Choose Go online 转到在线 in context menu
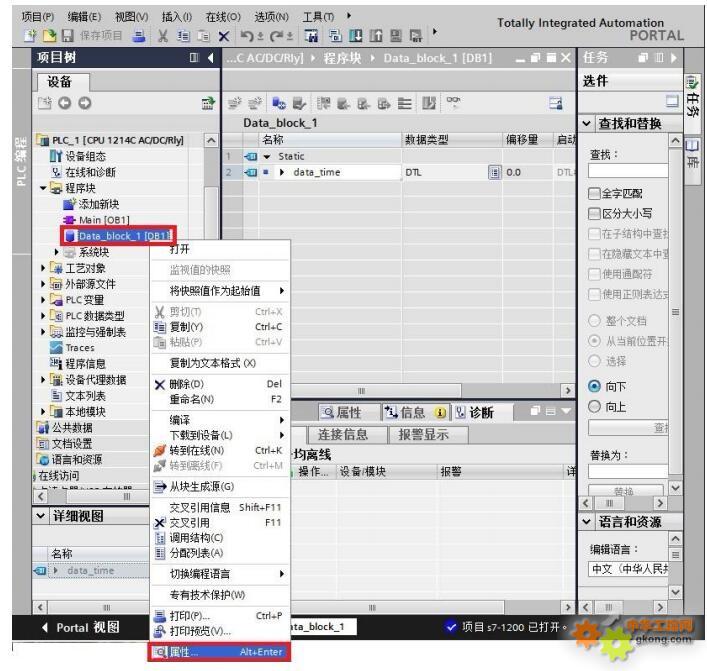The image size is (707, 671). pos(219,450)
